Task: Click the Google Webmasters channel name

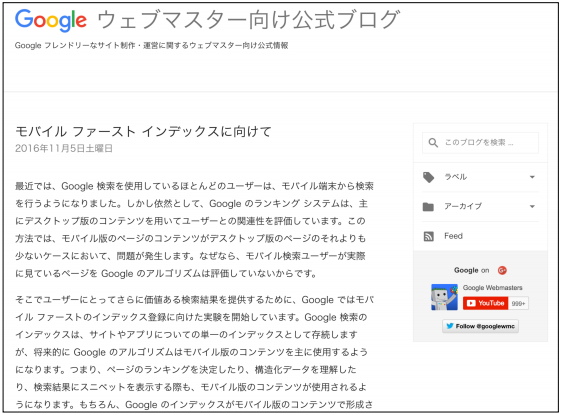Action: coord(492,288)
